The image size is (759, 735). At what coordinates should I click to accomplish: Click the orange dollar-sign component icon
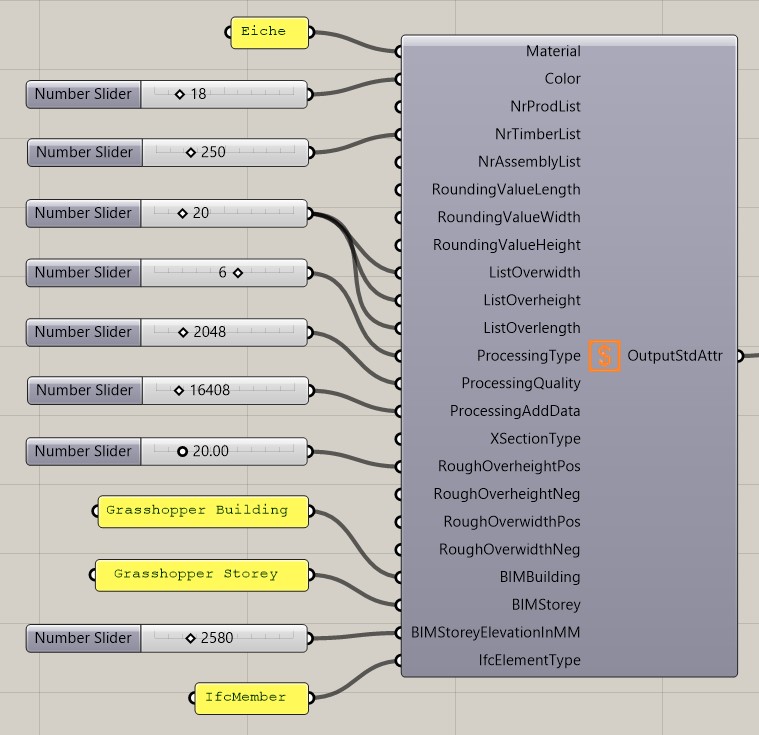[605, 356]
